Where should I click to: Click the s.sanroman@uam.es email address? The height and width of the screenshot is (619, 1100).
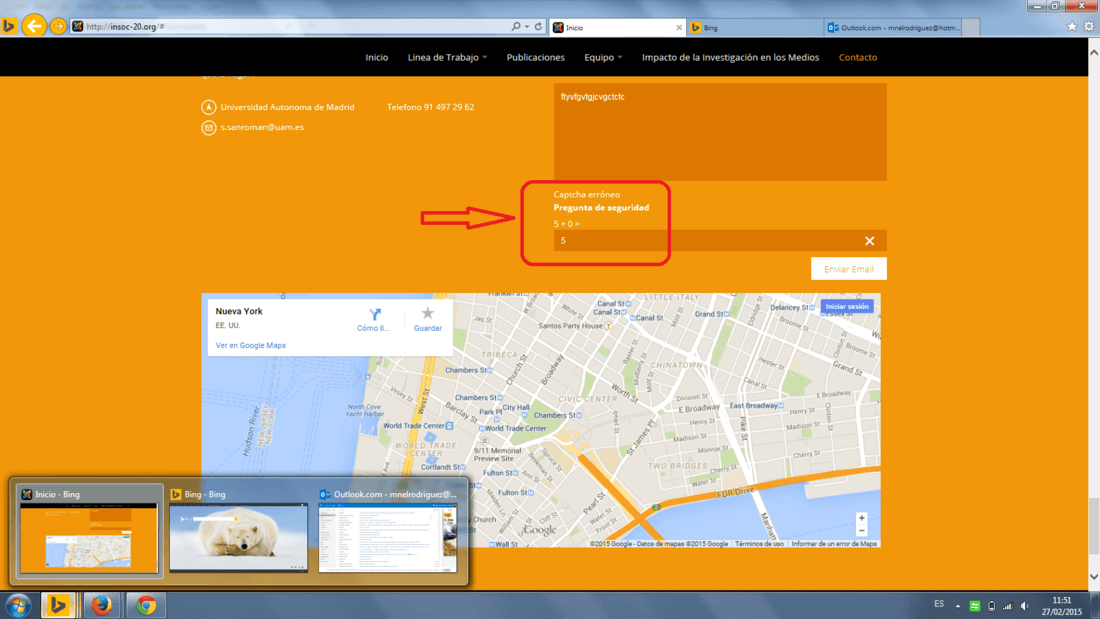(x=262, y=127)
